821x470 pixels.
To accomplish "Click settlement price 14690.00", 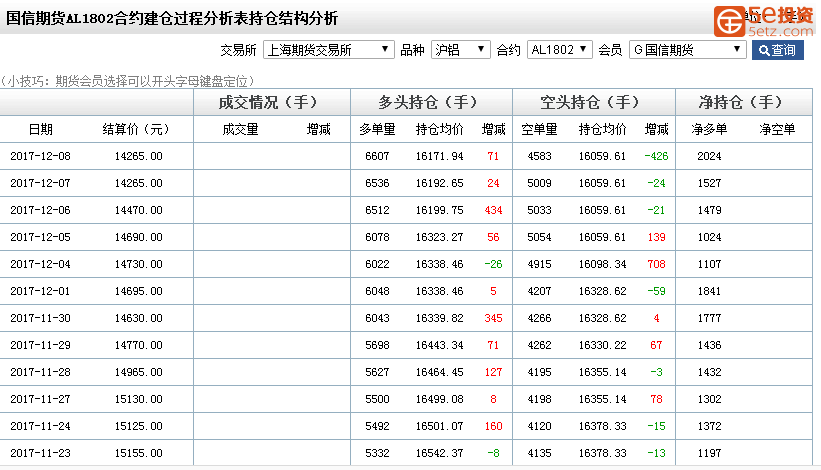I will pyautogui.click(x=138, y=237).
